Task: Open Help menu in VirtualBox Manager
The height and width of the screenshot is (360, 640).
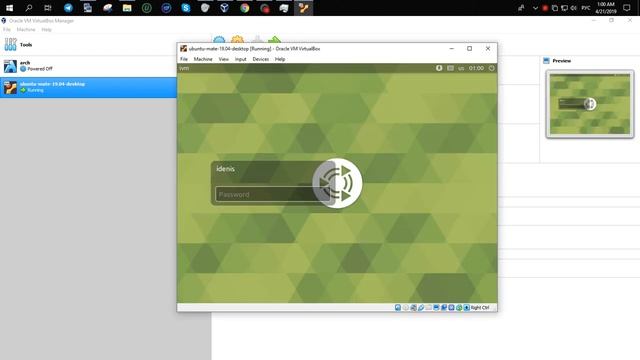Action: point(47,29)
